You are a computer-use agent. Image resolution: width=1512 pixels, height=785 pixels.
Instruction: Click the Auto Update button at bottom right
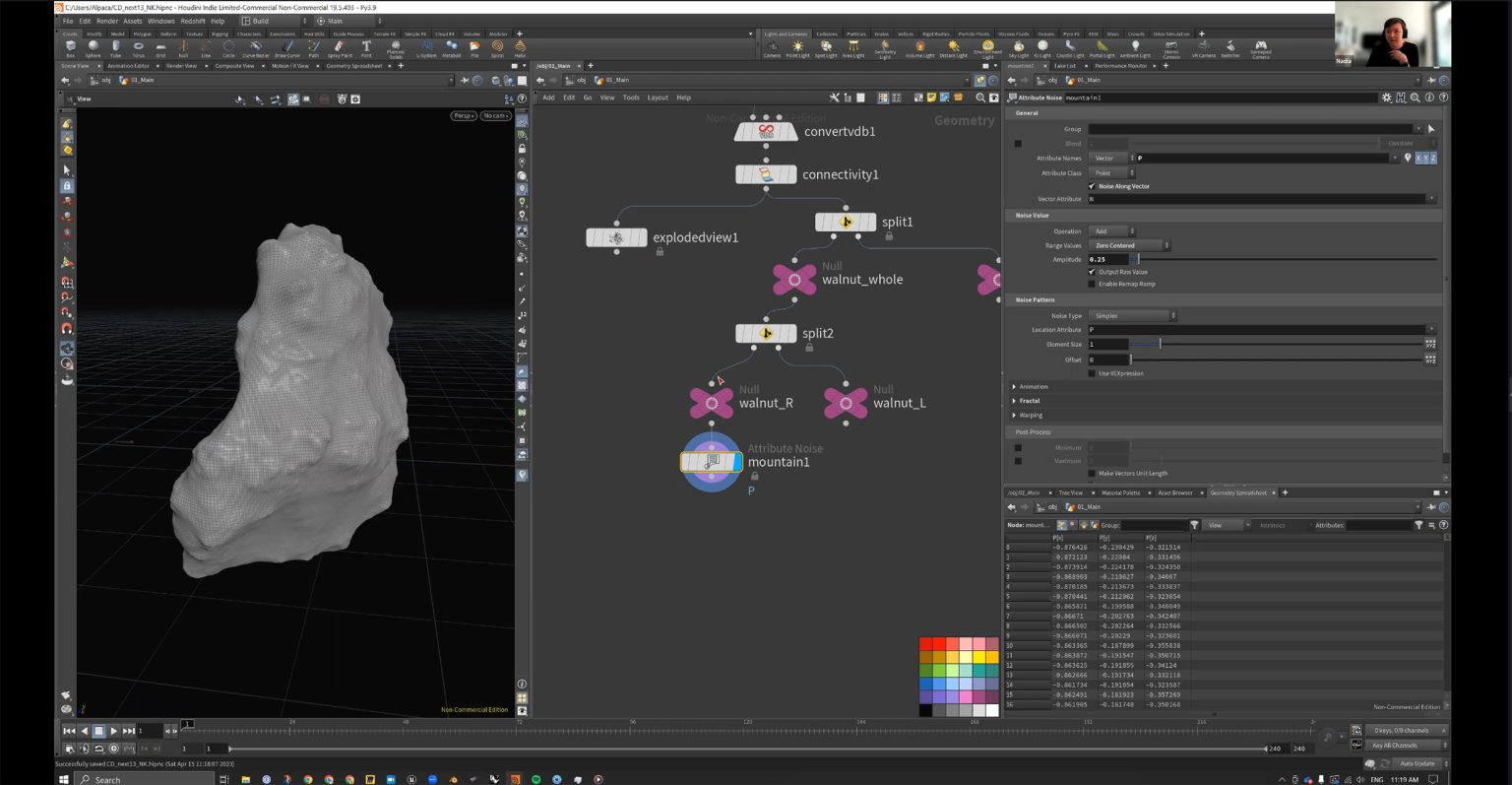pos(1416,763)
